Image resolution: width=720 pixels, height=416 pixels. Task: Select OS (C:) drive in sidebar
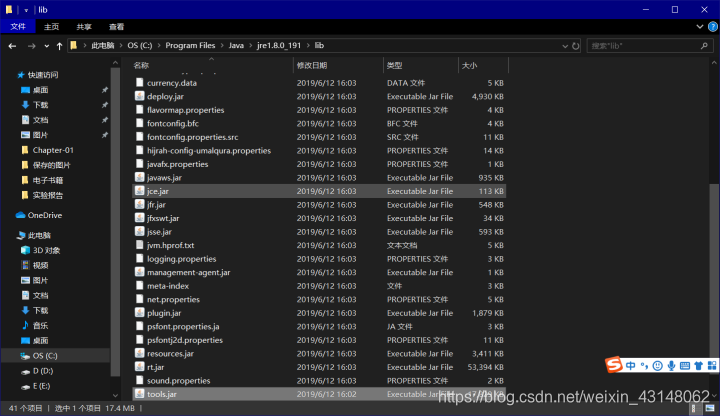pyautogui.click(x=45, y=356)
